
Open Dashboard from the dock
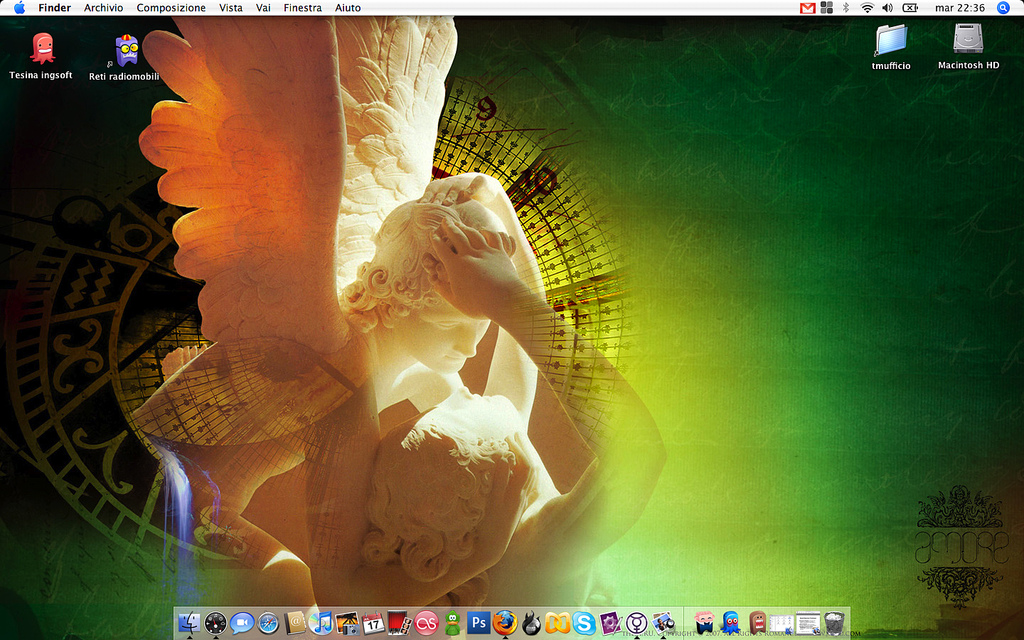216,623
